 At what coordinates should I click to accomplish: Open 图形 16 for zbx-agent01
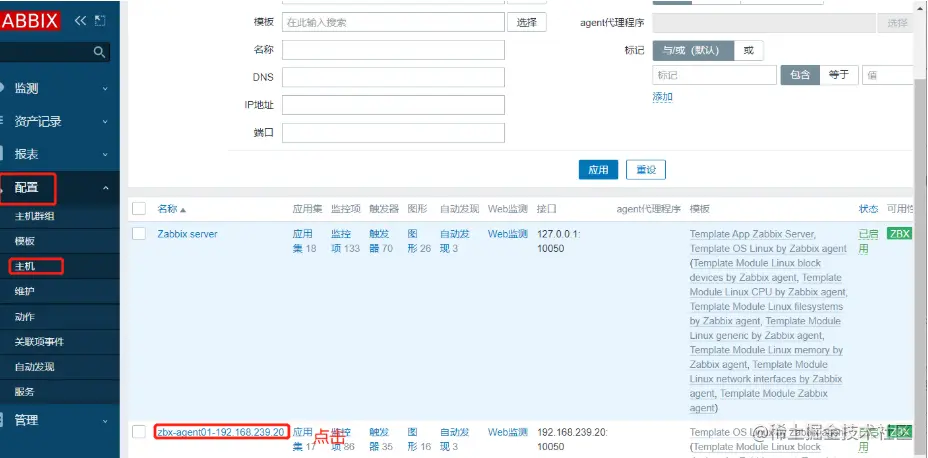419,439
